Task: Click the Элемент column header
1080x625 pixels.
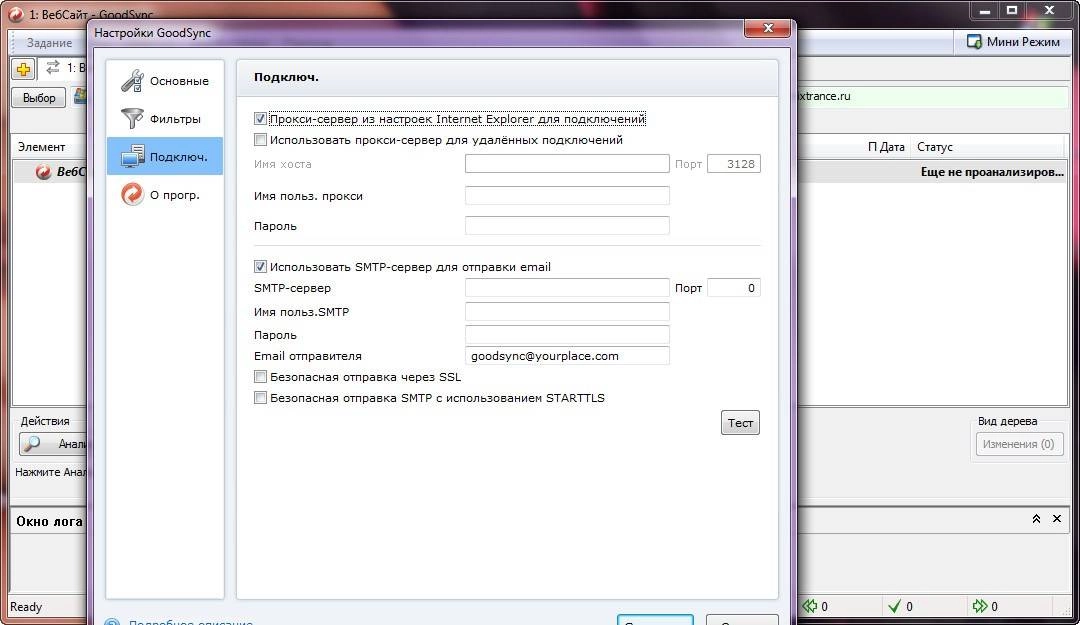Action: (41, 147)
